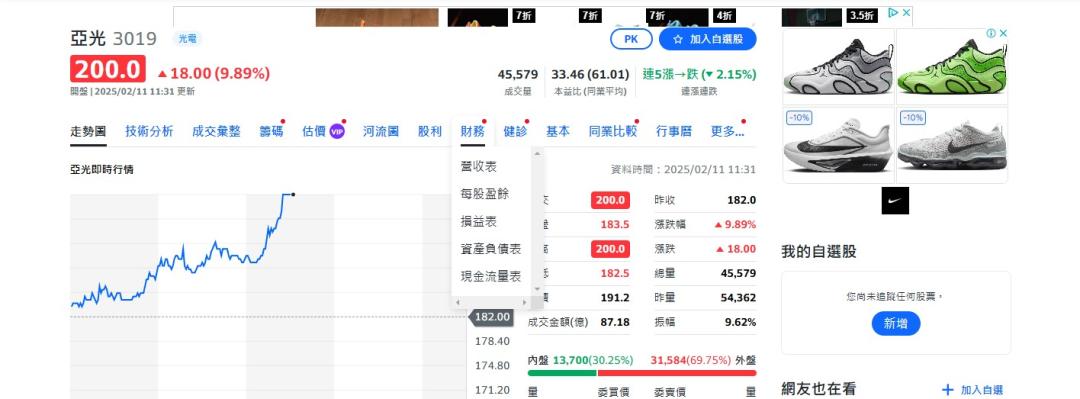
Task: Open the 財務 dropdown tab
Action: coord(472,131)
